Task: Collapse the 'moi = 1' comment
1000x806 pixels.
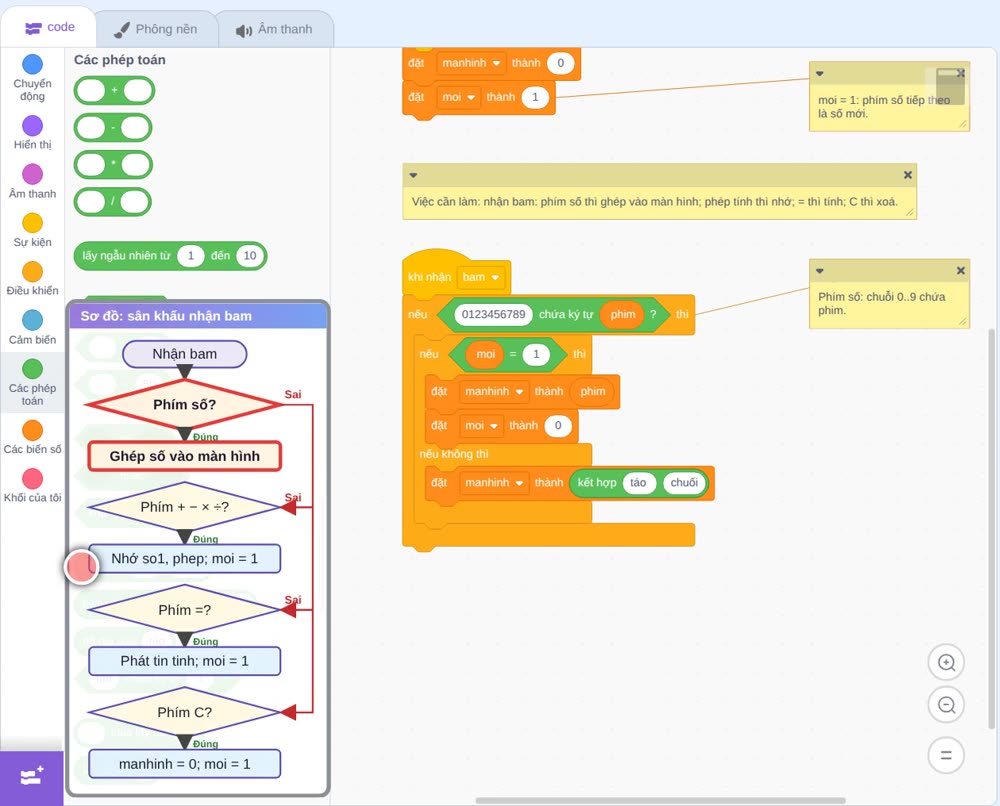Action: (820, 73)
